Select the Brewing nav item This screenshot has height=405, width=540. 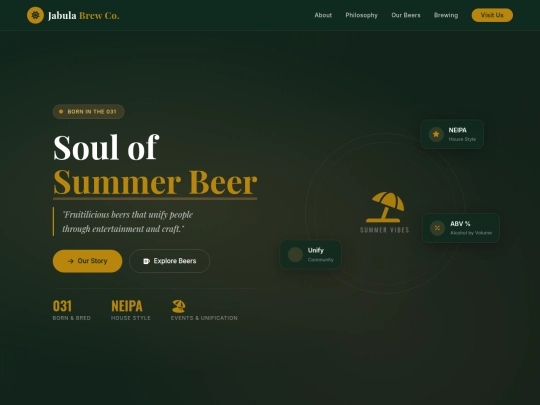(x=446, y=15)
